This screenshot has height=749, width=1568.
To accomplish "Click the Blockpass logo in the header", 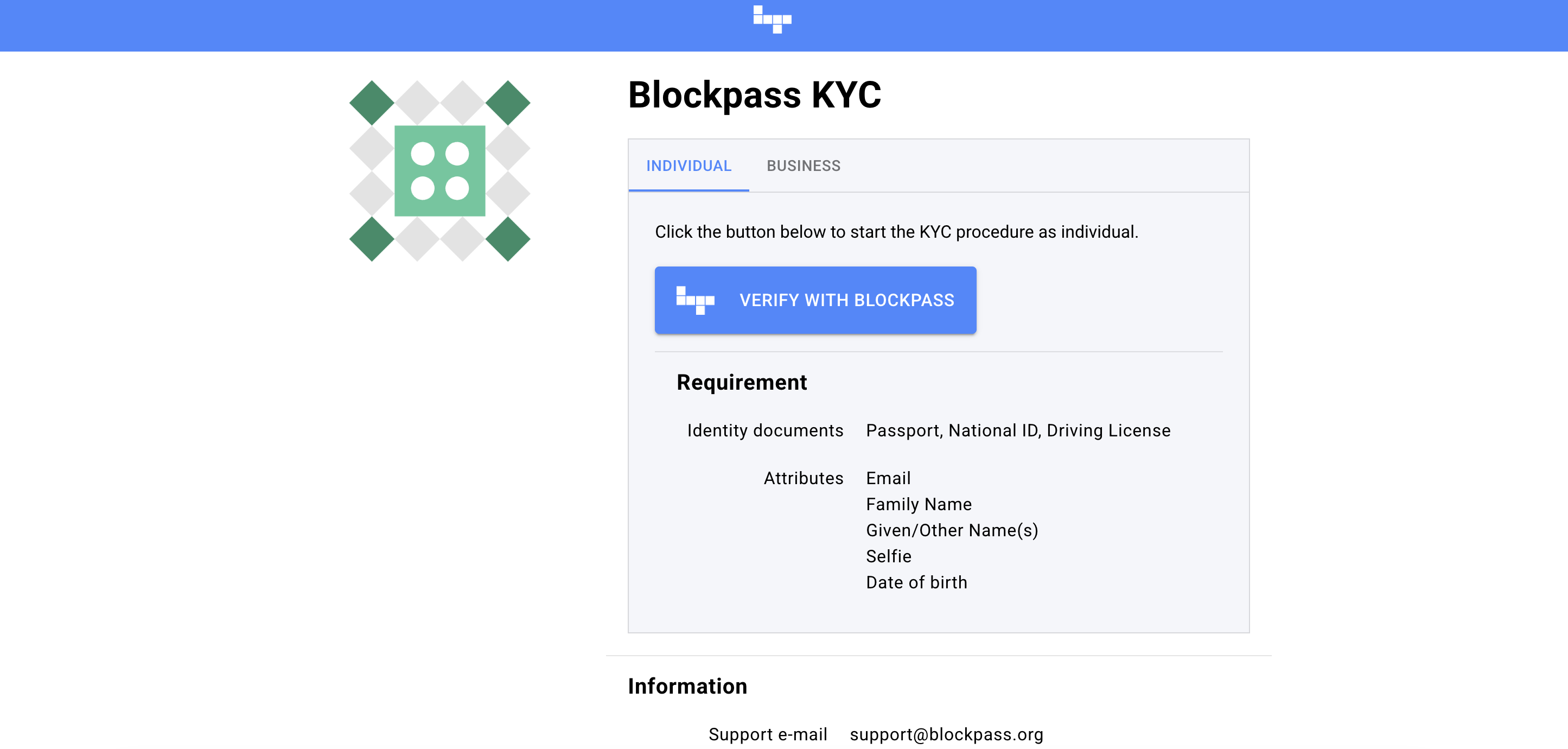I will tap(772, 20).
